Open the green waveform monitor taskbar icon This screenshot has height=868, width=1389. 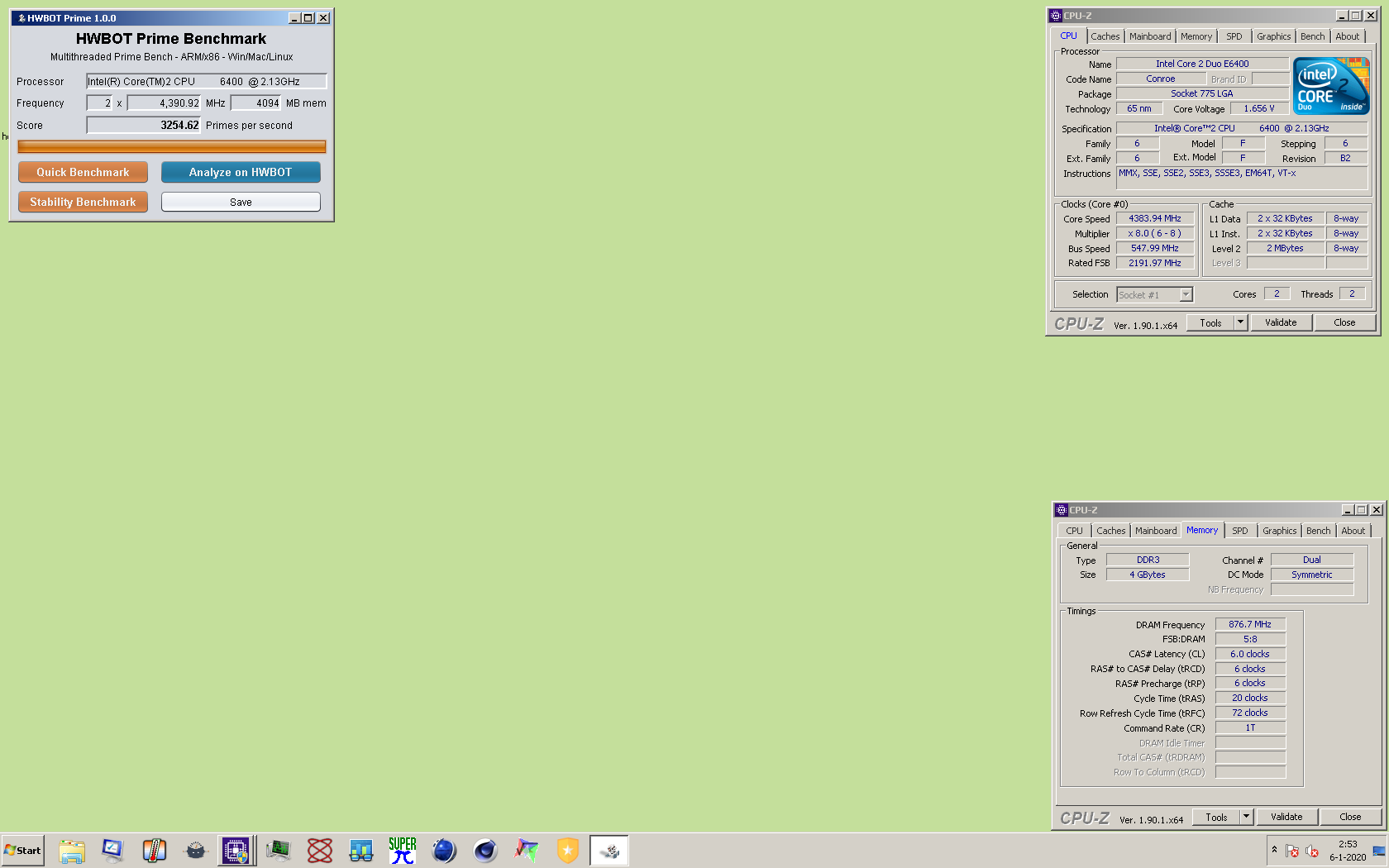279,851
